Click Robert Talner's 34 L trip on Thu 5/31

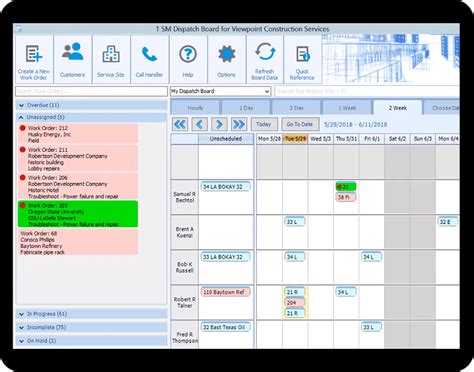(346, 292)
